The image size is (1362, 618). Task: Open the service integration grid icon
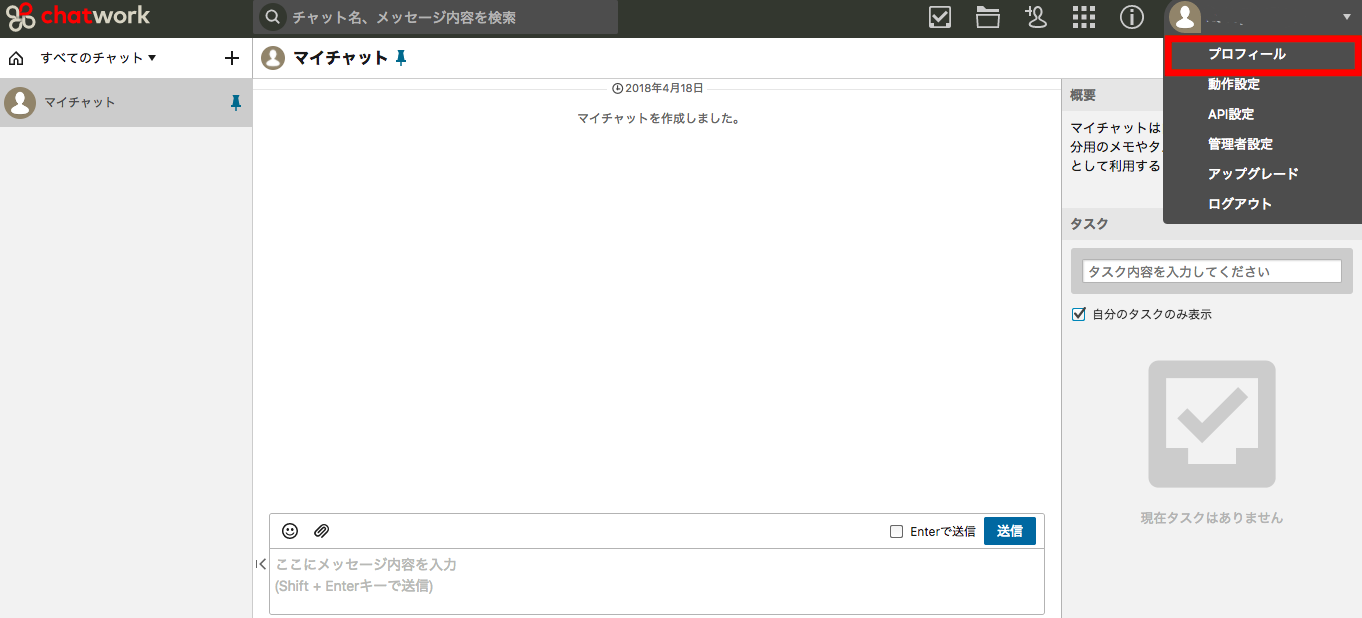coord(1084,17)
